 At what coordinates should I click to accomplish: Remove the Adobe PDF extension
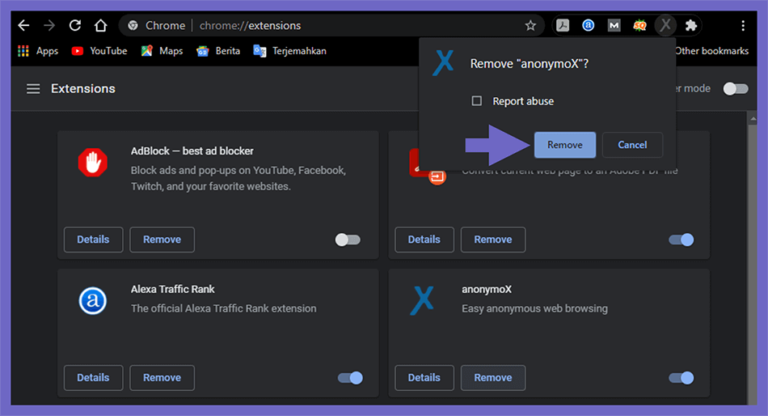pyautogui.click(x=493, y=240)
